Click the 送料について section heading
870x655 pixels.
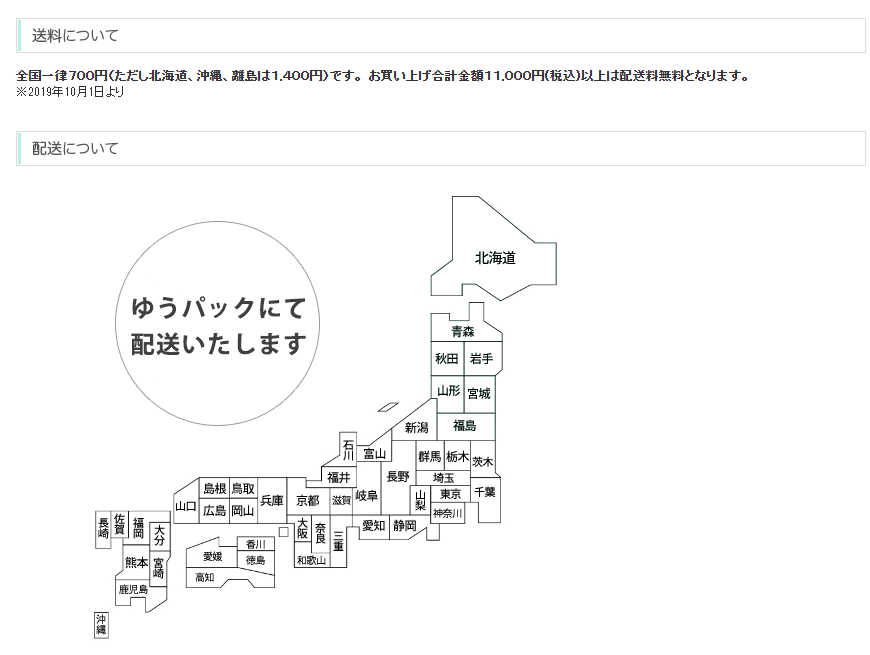point(75,36)
